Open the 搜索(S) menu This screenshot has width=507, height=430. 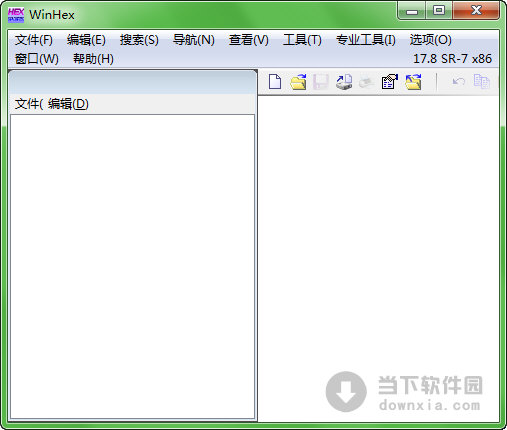[x=139, y=40]
